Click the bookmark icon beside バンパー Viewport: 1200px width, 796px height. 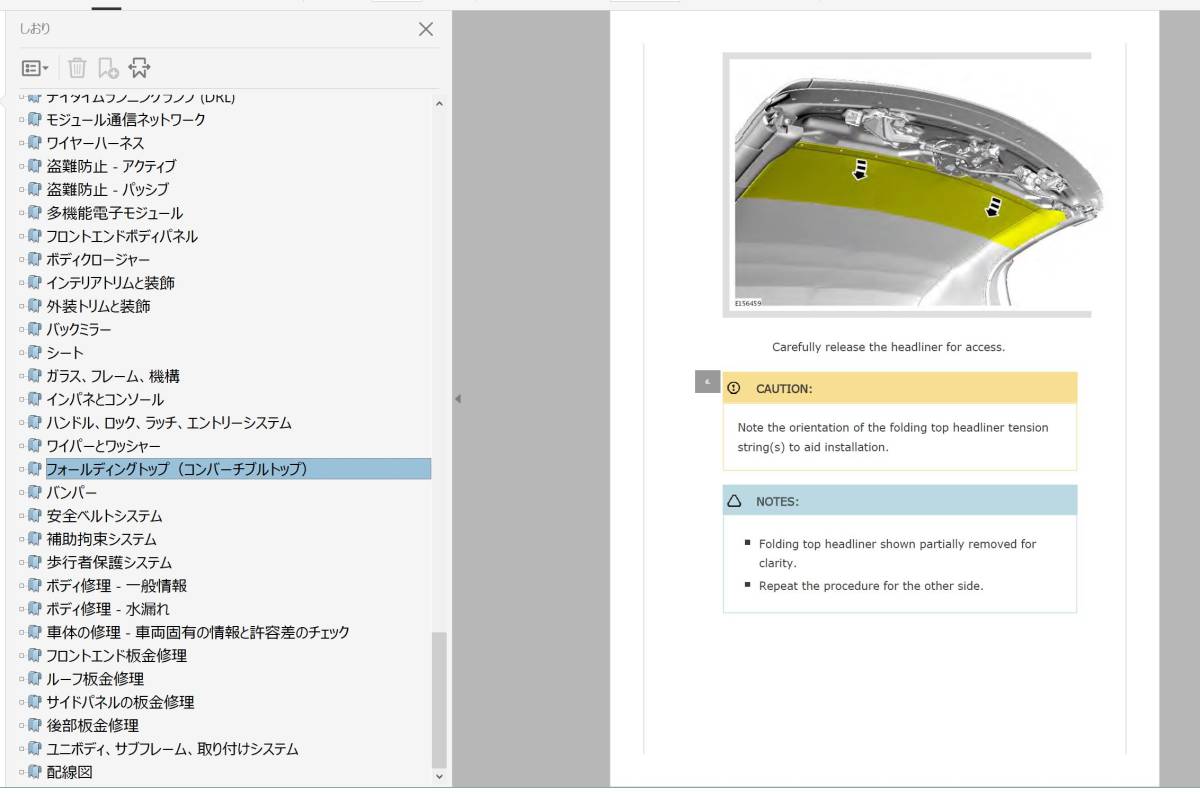33,492
